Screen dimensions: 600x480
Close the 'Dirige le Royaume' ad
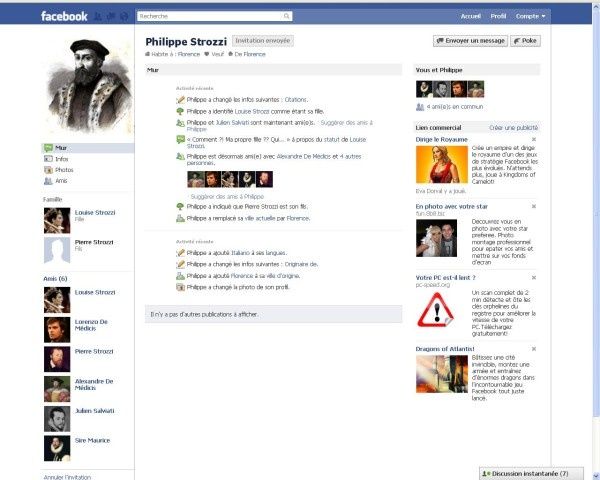[x=534, y=139]
